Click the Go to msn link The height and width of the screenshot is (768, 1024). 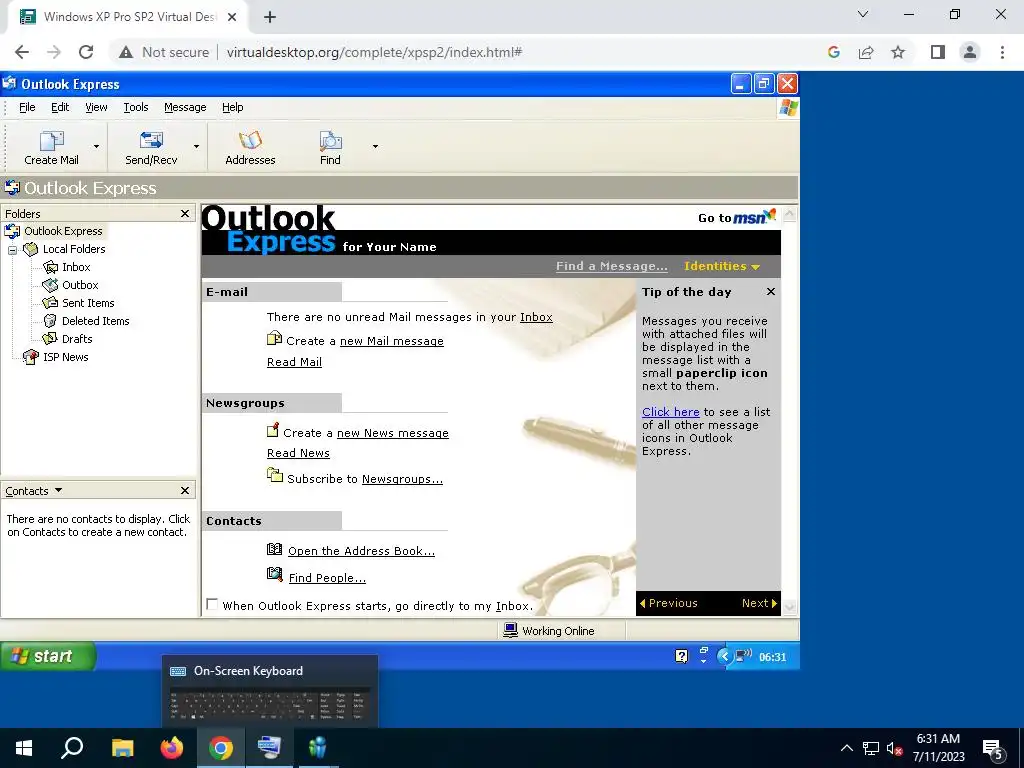pos(737,217)
